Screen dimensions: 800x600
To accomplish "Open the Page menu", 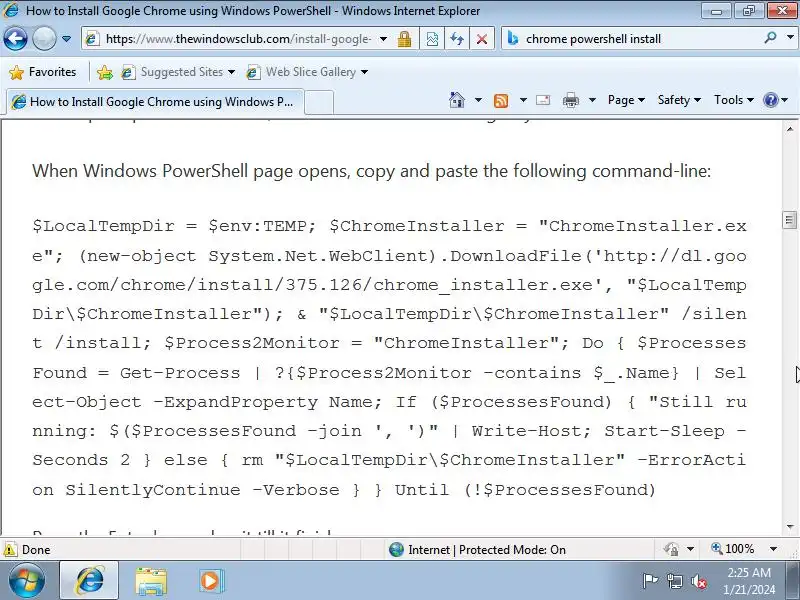I will [x=627, y=100].
